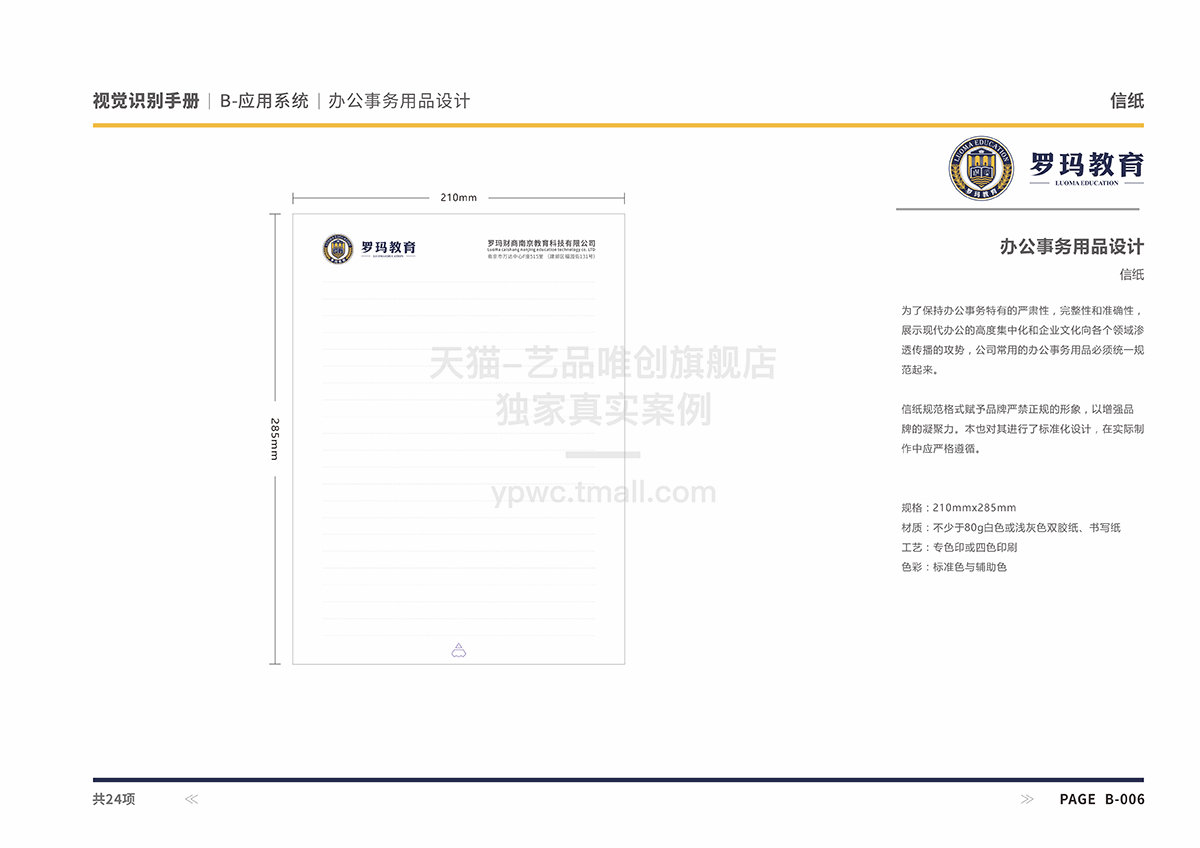Viewport: 1200px width, 848px height.
Task: Click the 共24项 item count
Action: click(x=114, y=799)
